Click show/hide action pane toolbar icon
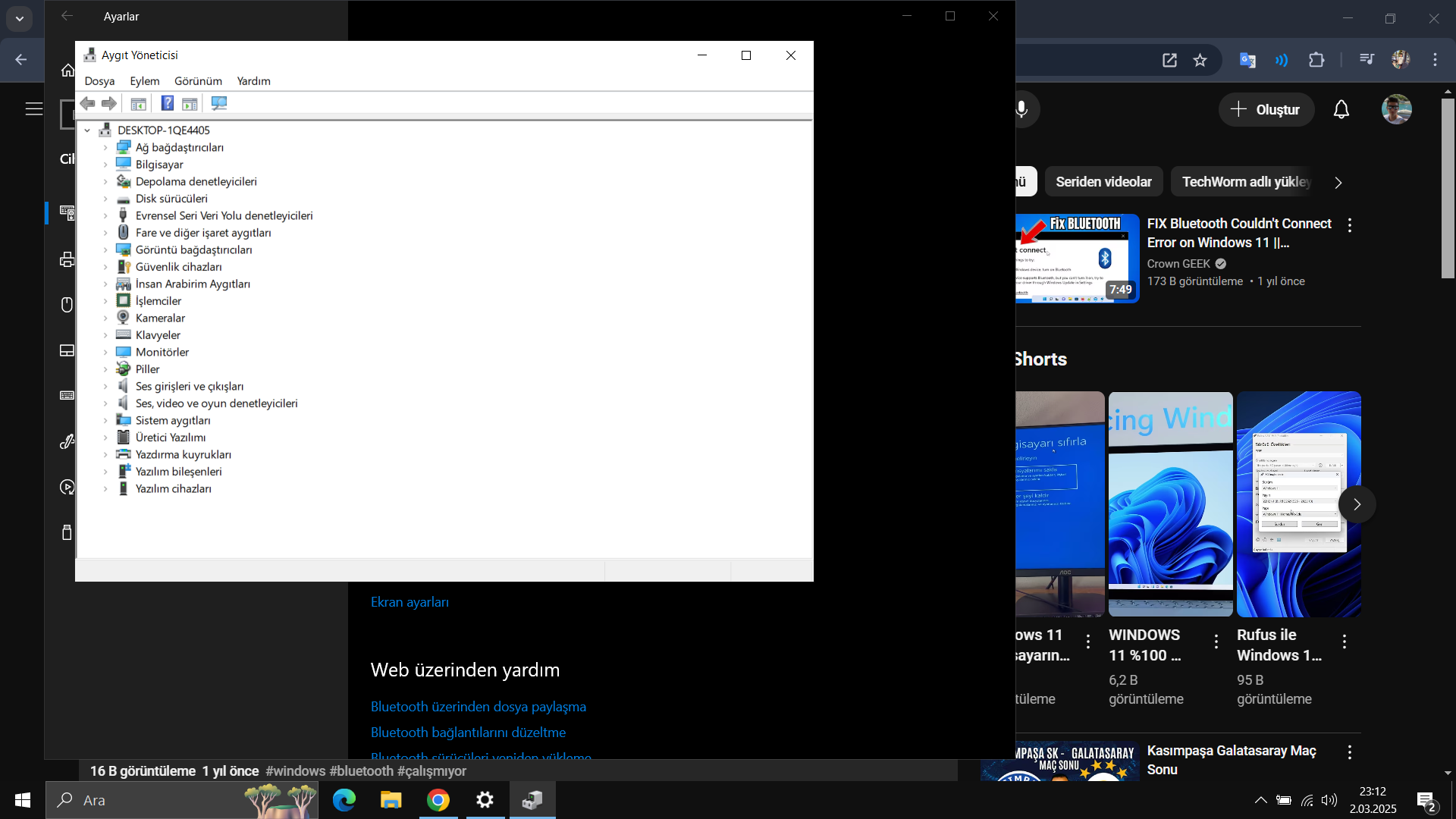The height and width of the screenshot is (819, 1456). coord(190,103)
